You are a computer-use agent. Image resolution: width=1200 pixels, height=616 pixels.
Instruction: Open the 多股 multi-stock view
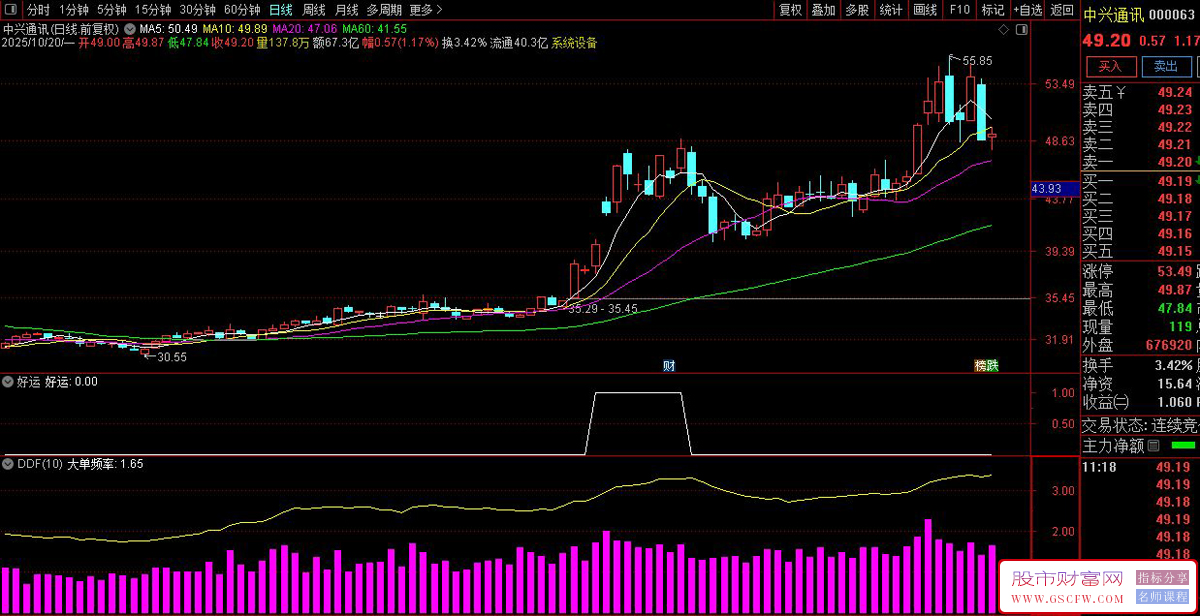coord(857,10)
